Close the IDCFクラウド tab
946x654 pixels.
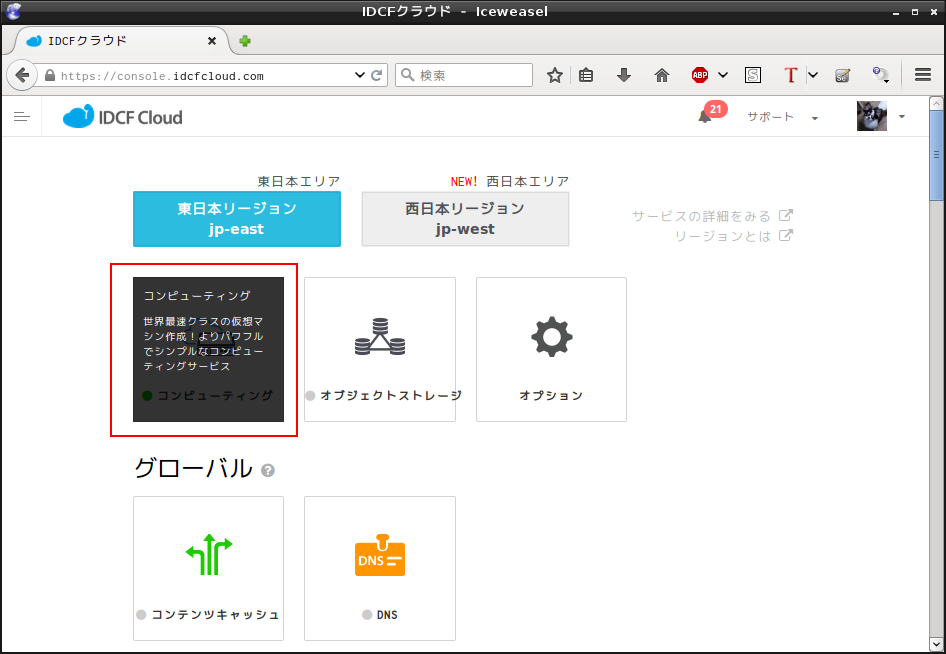pos(212,41)
